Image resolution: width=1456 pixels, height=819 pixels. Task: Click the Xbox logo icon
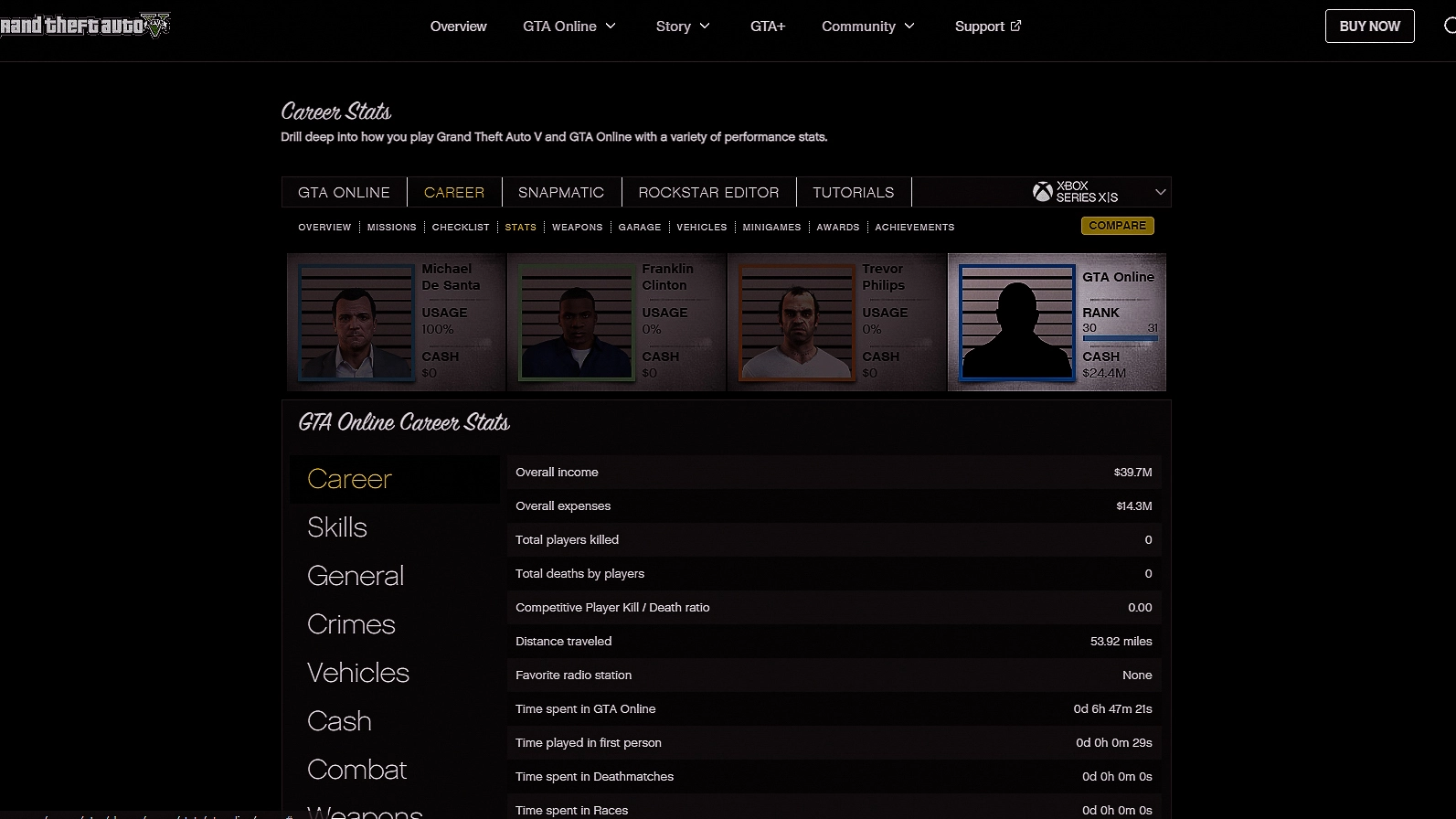tap(1042, 192)
